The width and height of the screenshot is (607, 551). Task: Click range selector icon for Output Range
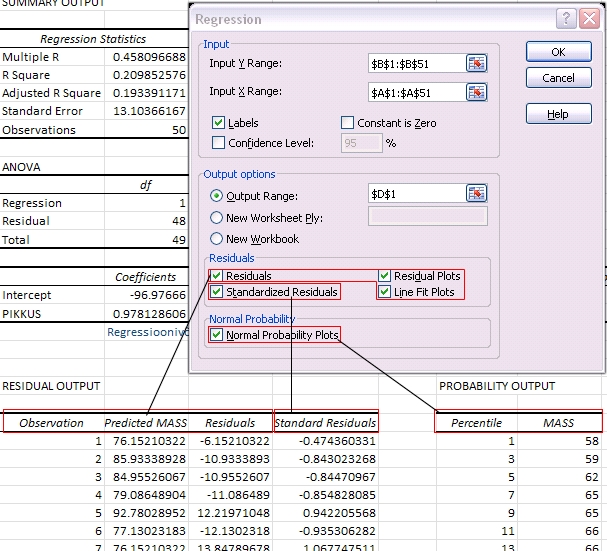[477, 193]
